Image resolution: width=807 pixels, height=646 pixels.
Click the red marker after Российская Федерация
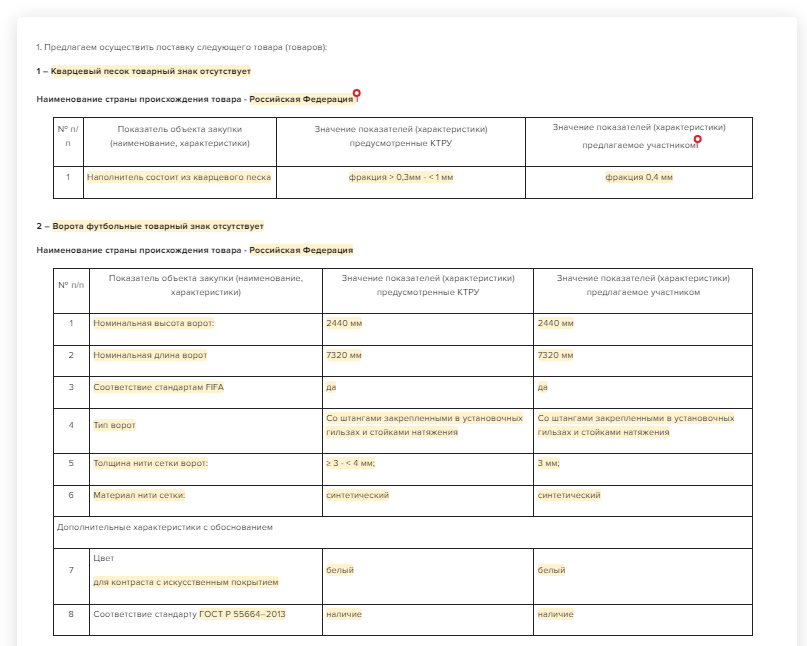(x=356, y=94)
